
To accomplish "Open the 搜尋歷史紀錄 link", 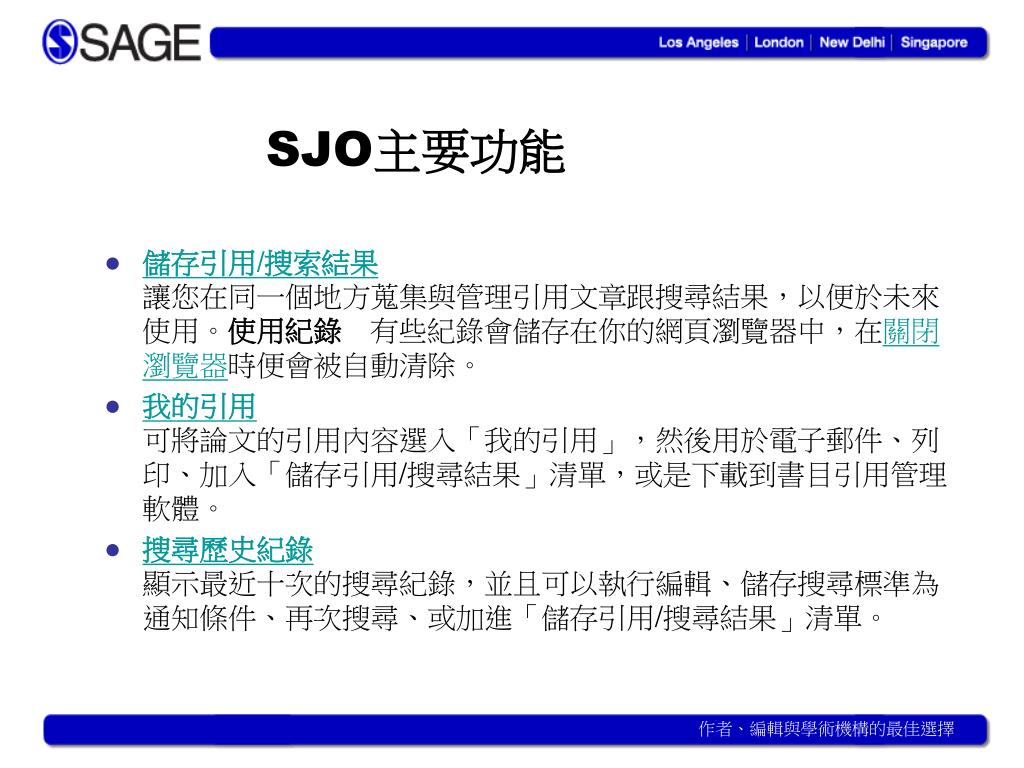I will coord(228,550).
